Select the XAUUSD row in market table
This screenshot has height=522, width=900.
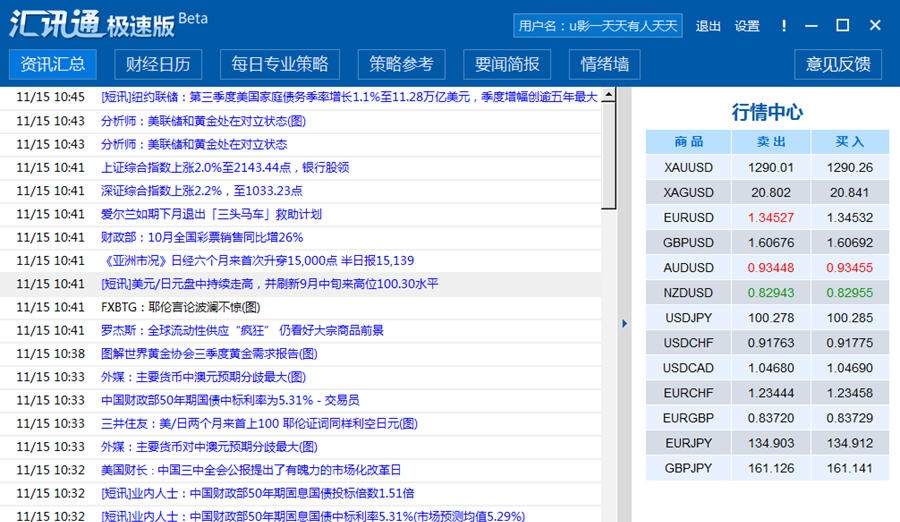(x=688, y=167)
